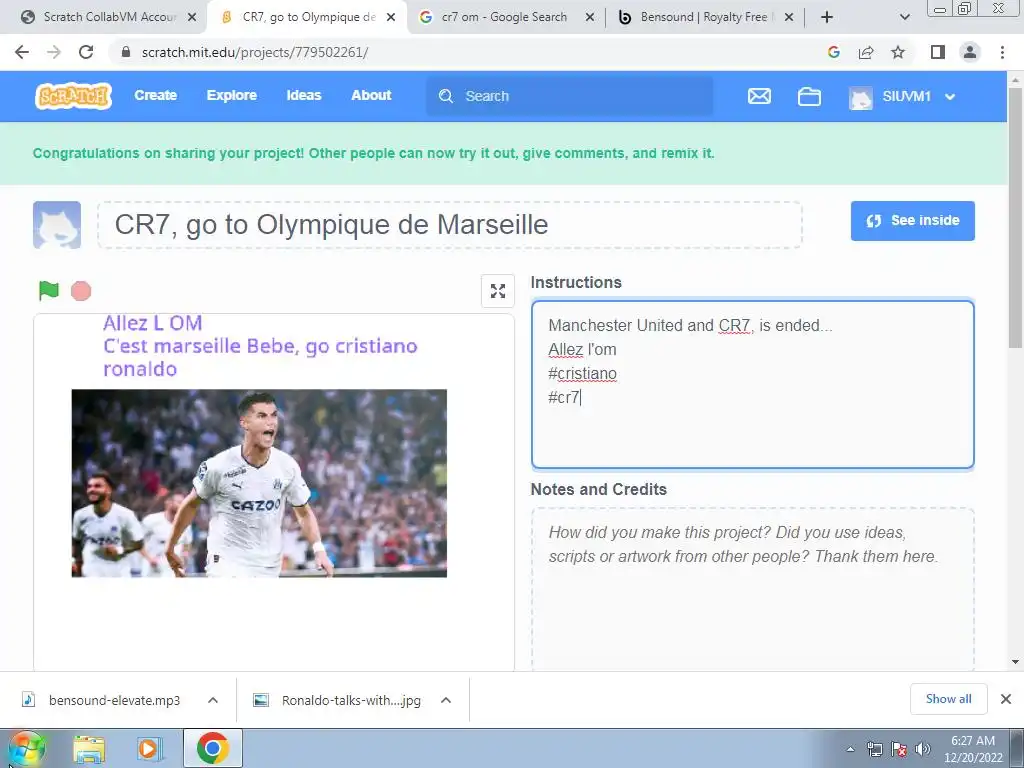Click the Chrome taskbar icon
The image size is (1024, 768).
(x=213, y=748)
